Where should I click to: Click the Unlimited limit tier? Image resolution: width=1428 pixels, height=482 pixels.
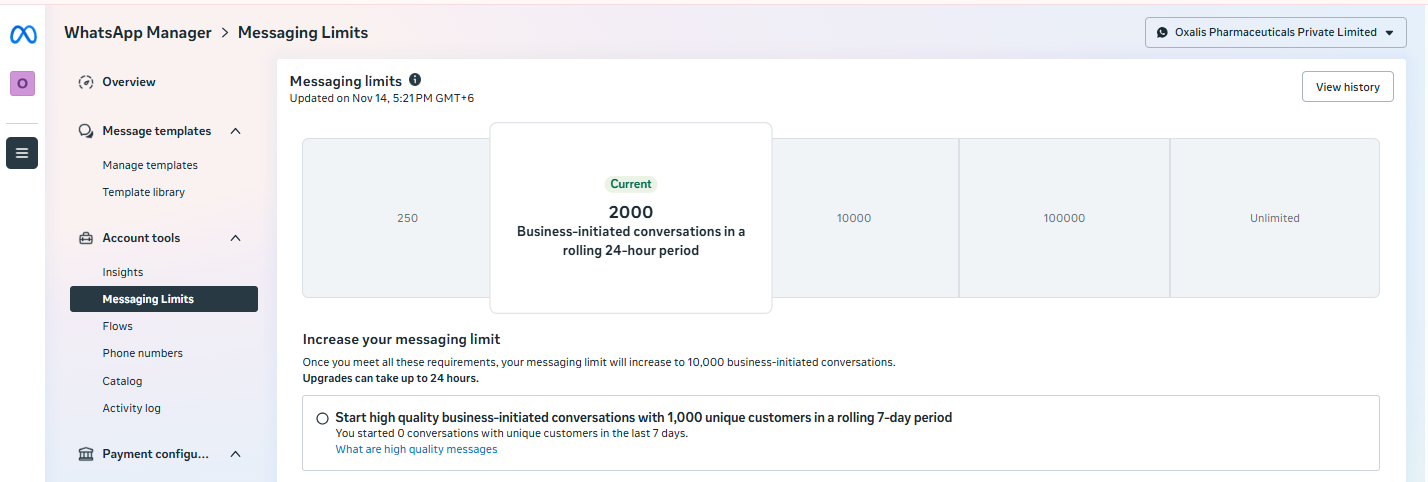coord(1275,218)
